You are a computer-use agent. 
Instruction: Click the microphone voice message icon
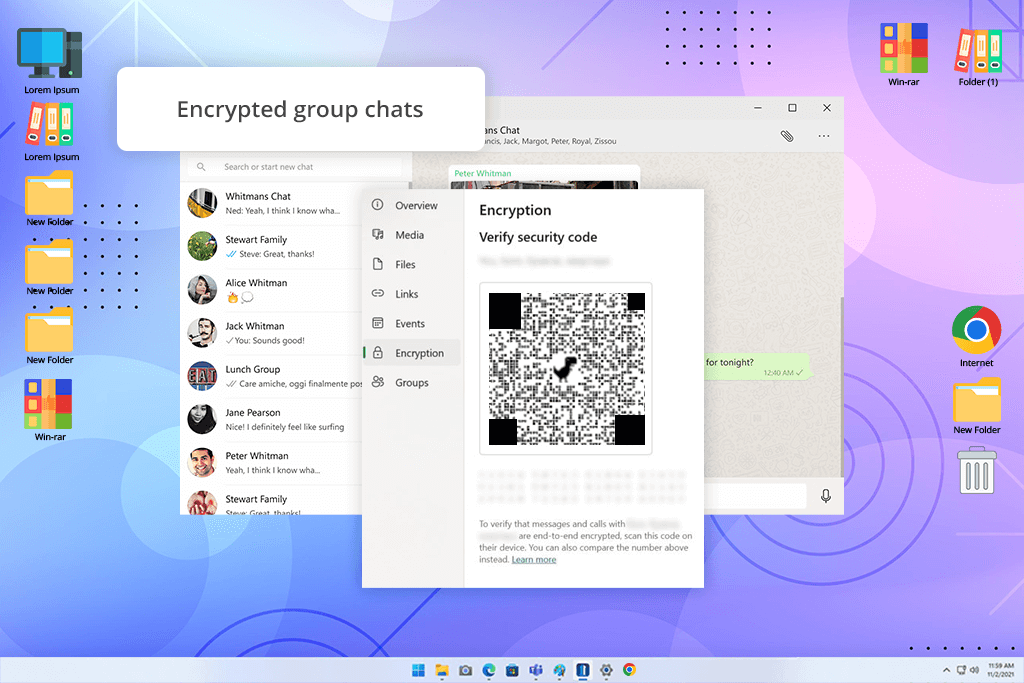[825, 496]
